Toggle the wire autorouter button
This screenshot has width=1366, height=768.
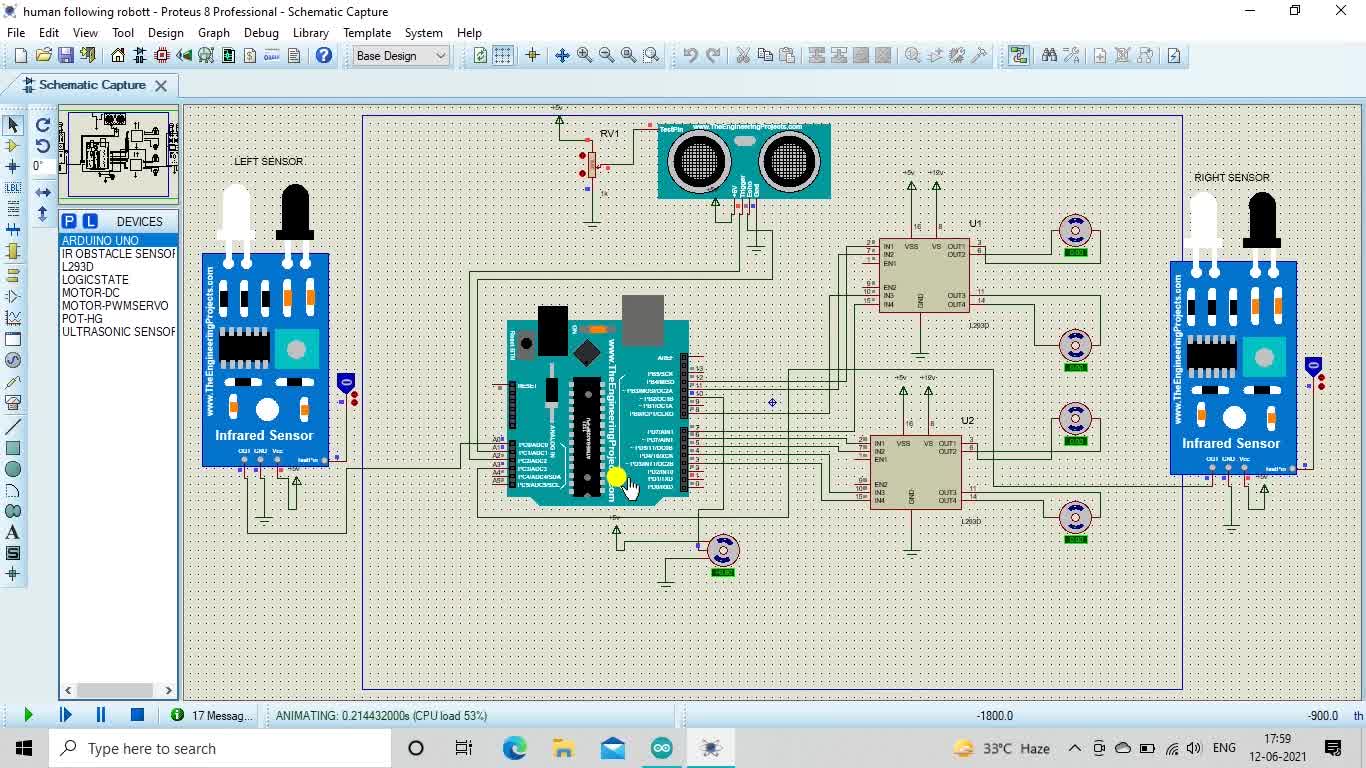[x=1019, y=56]
